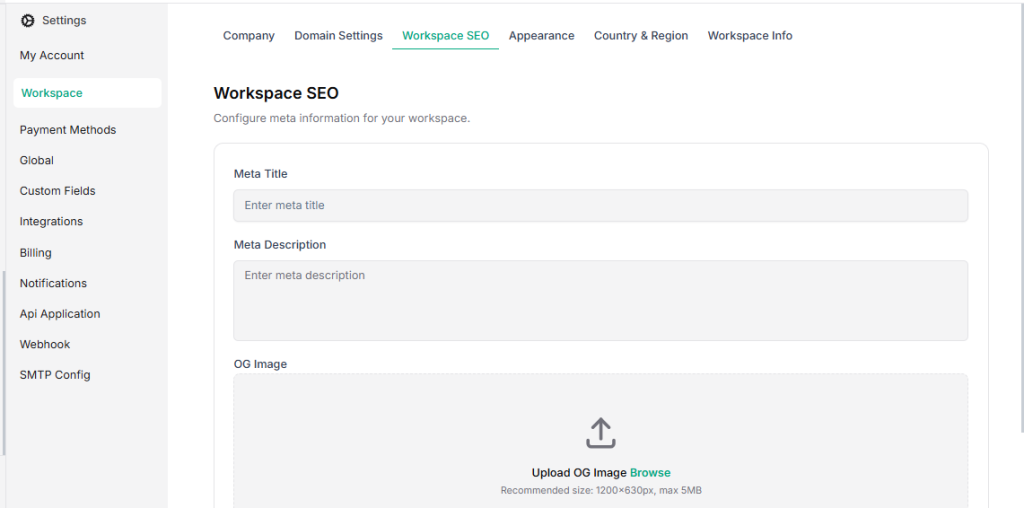This screenshot has height=508, width=1024.
Task: Select Webhook from the sidebar
Action: point(45,344)
